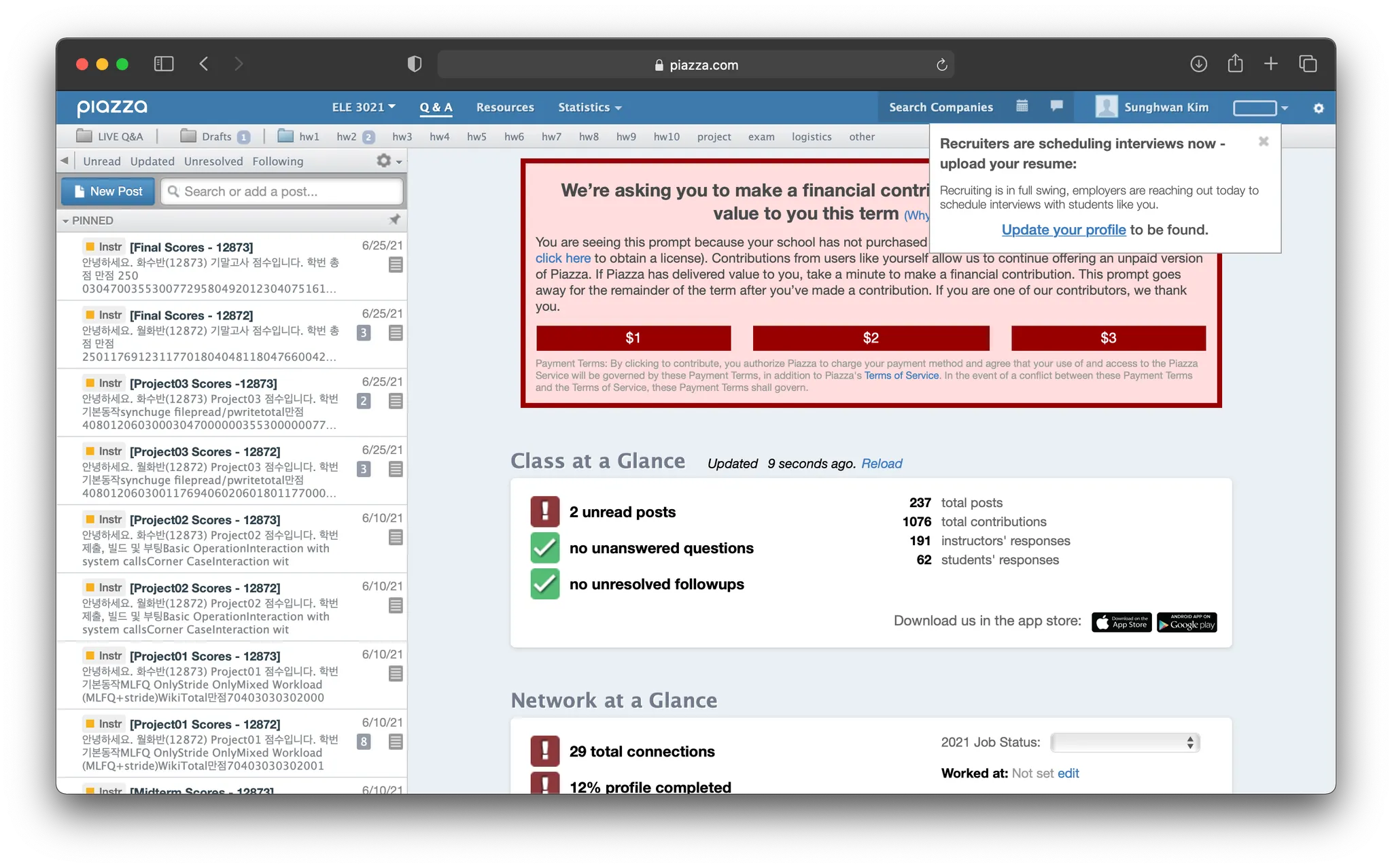Click Download on the App Store badge

pyautogui.click(x=1121, y=622)
